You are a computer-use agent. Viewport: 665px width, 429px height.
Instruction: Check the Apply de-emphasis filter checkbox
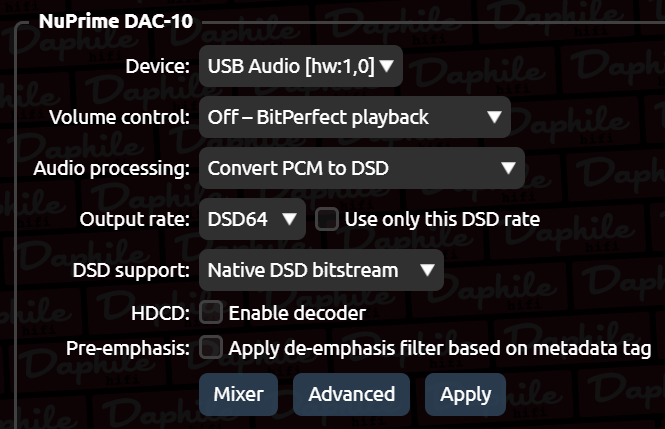tap(211, 348)
